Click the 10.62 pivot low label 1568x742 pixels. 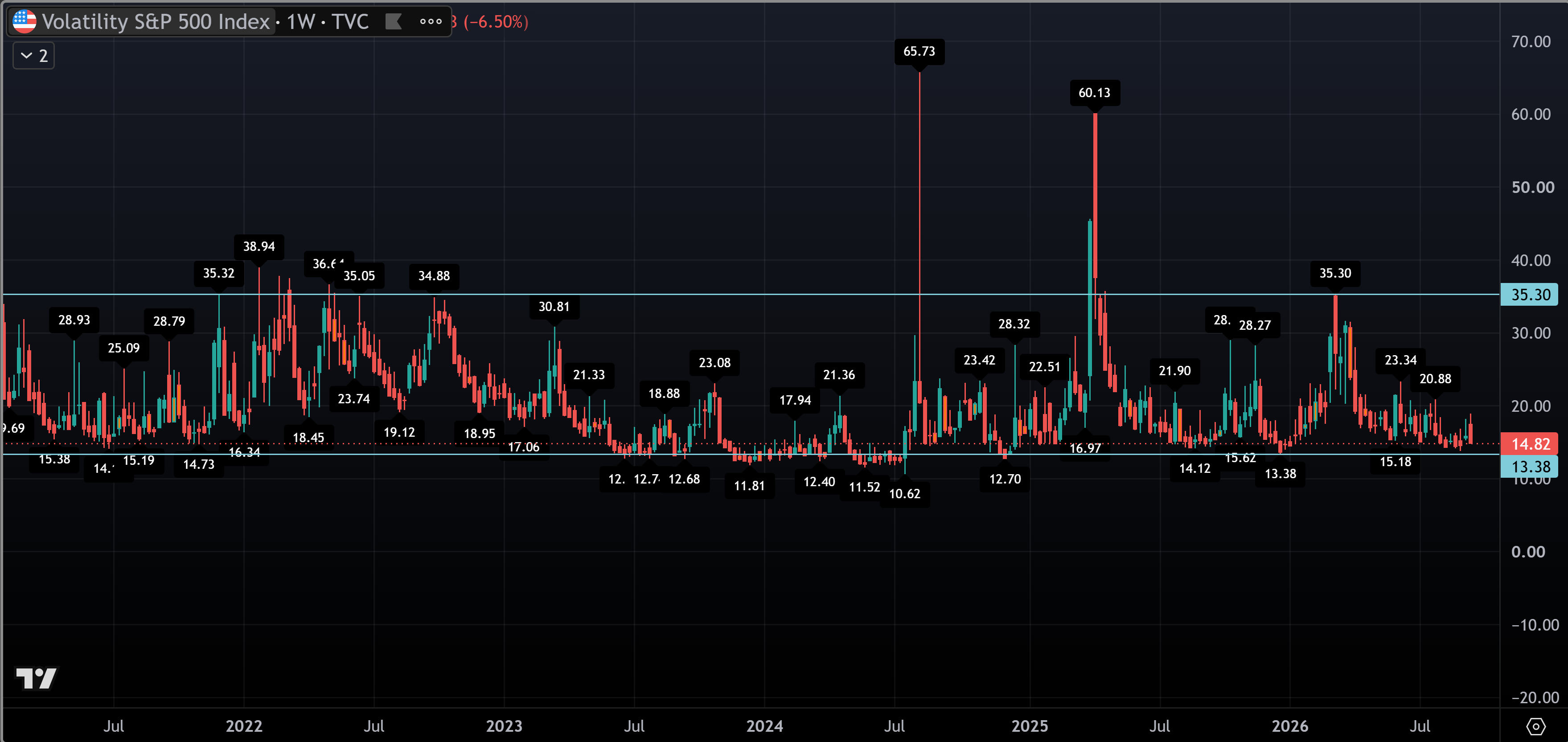pyautogui.click(x=904, y=494)
